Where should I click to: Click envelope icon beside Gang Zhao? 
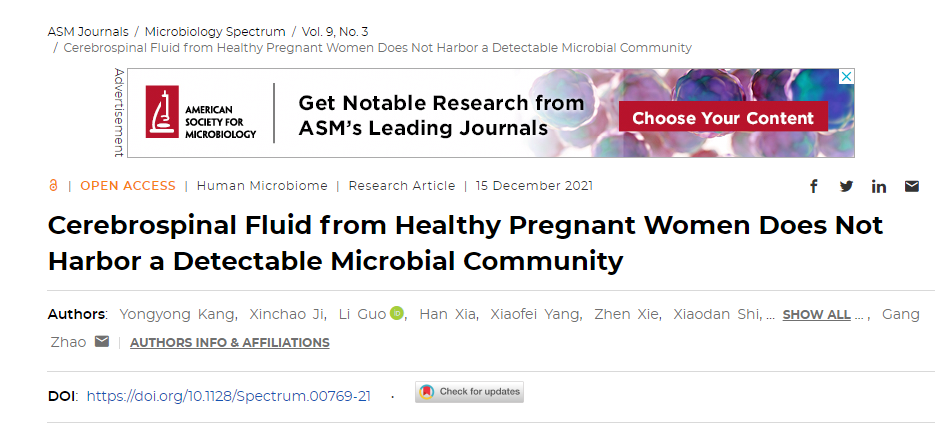102,342
